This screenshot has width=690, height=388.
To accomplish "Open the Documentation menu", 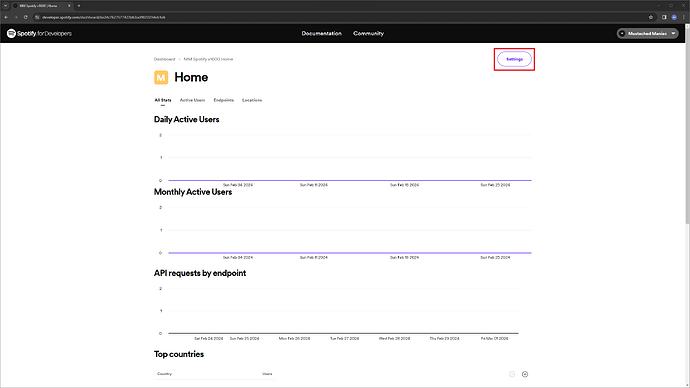I will point(321,33).
